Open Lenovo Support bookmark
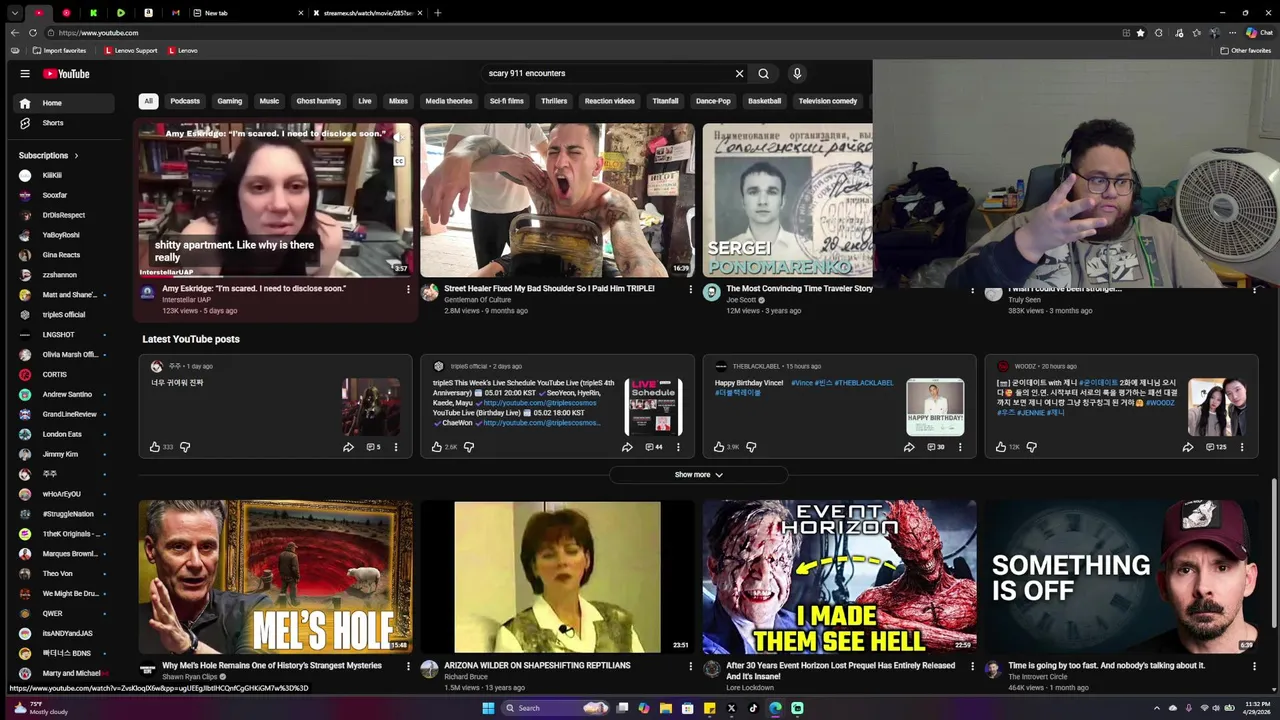 click(131, 50)
